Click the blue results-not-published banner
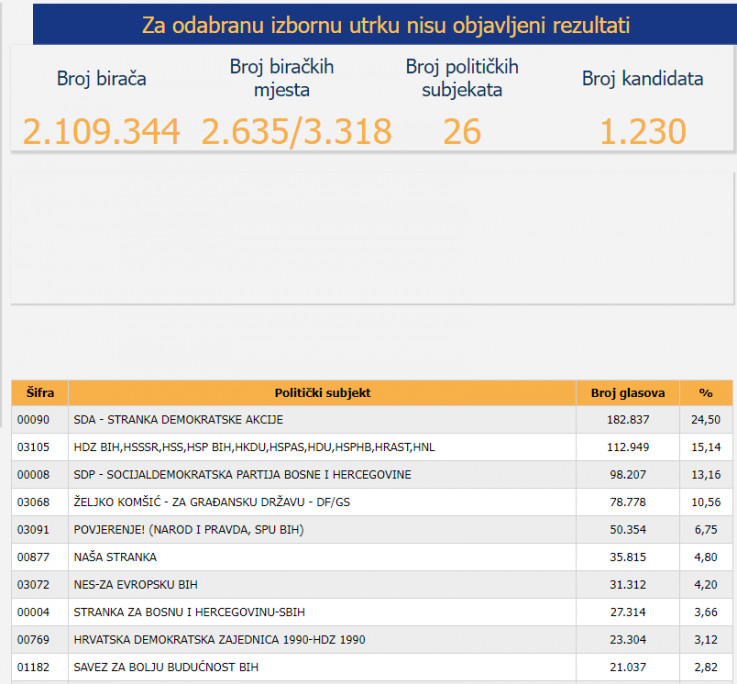 pos(385,25)
